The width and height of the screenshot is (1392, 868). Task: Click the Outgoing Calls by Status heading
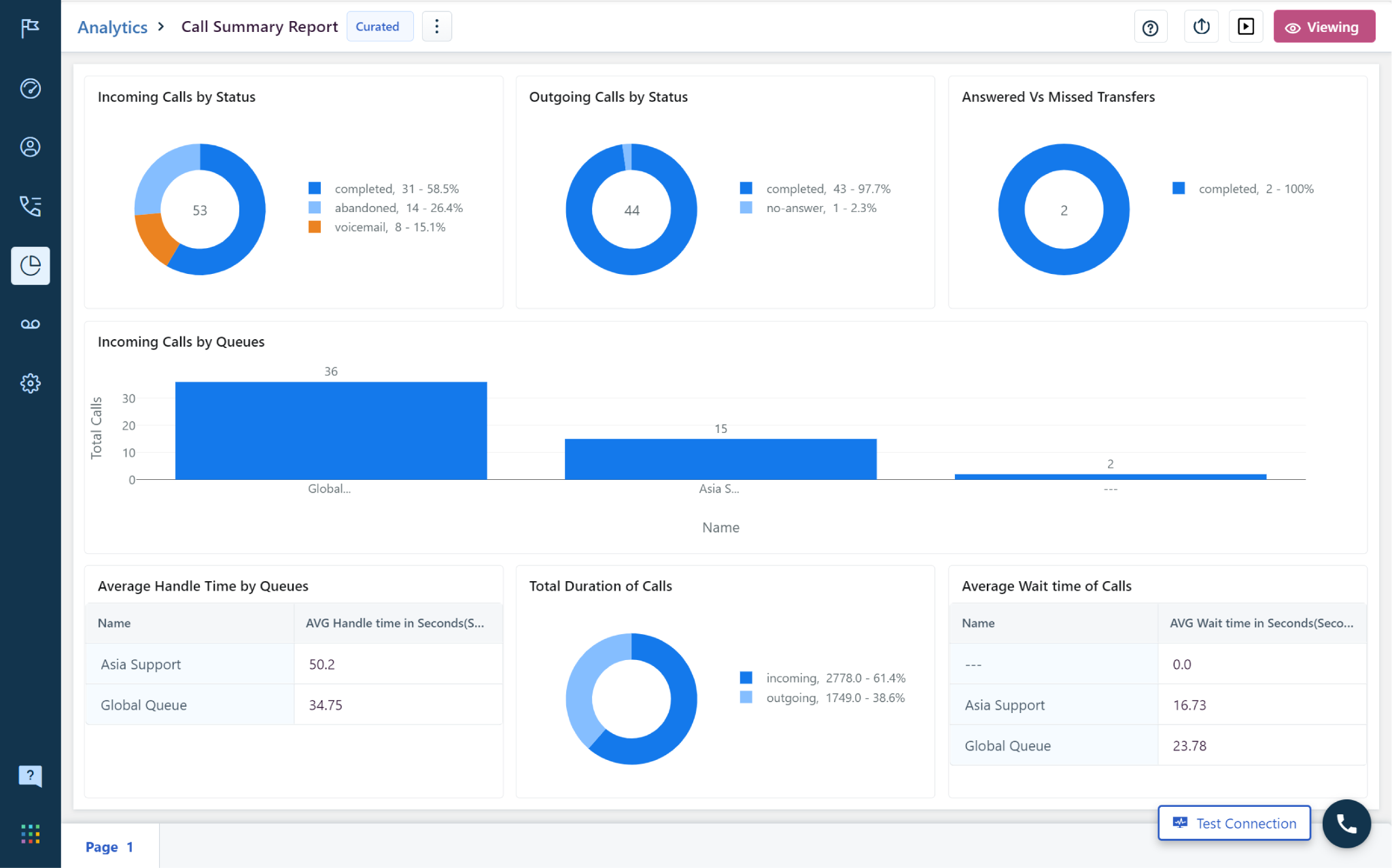pyautogui.click(x=608, y=97)
